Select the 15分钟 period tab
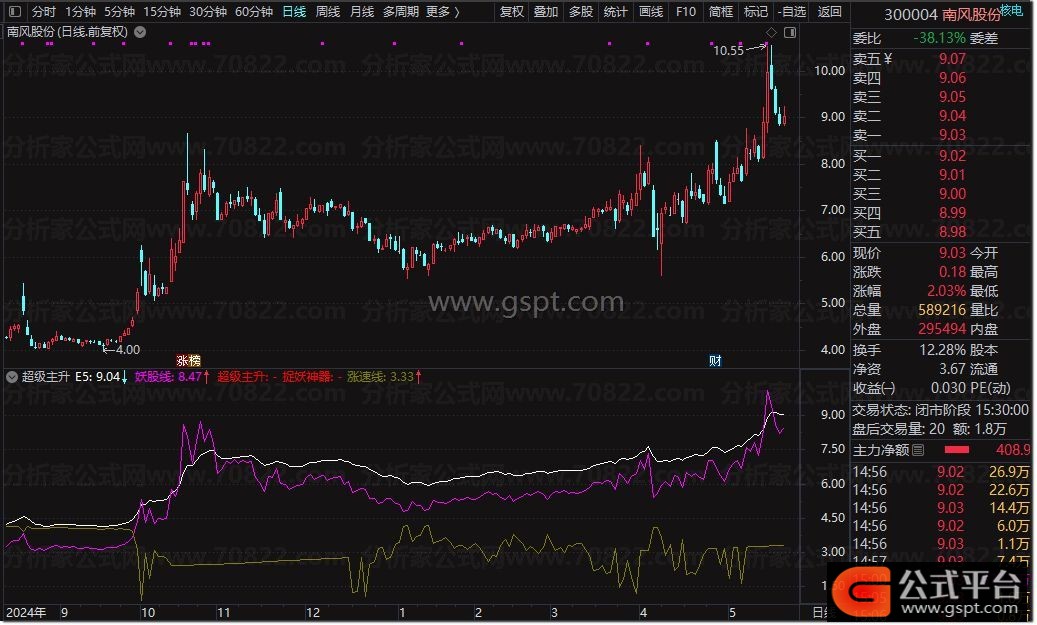 (x=162, y=11)
